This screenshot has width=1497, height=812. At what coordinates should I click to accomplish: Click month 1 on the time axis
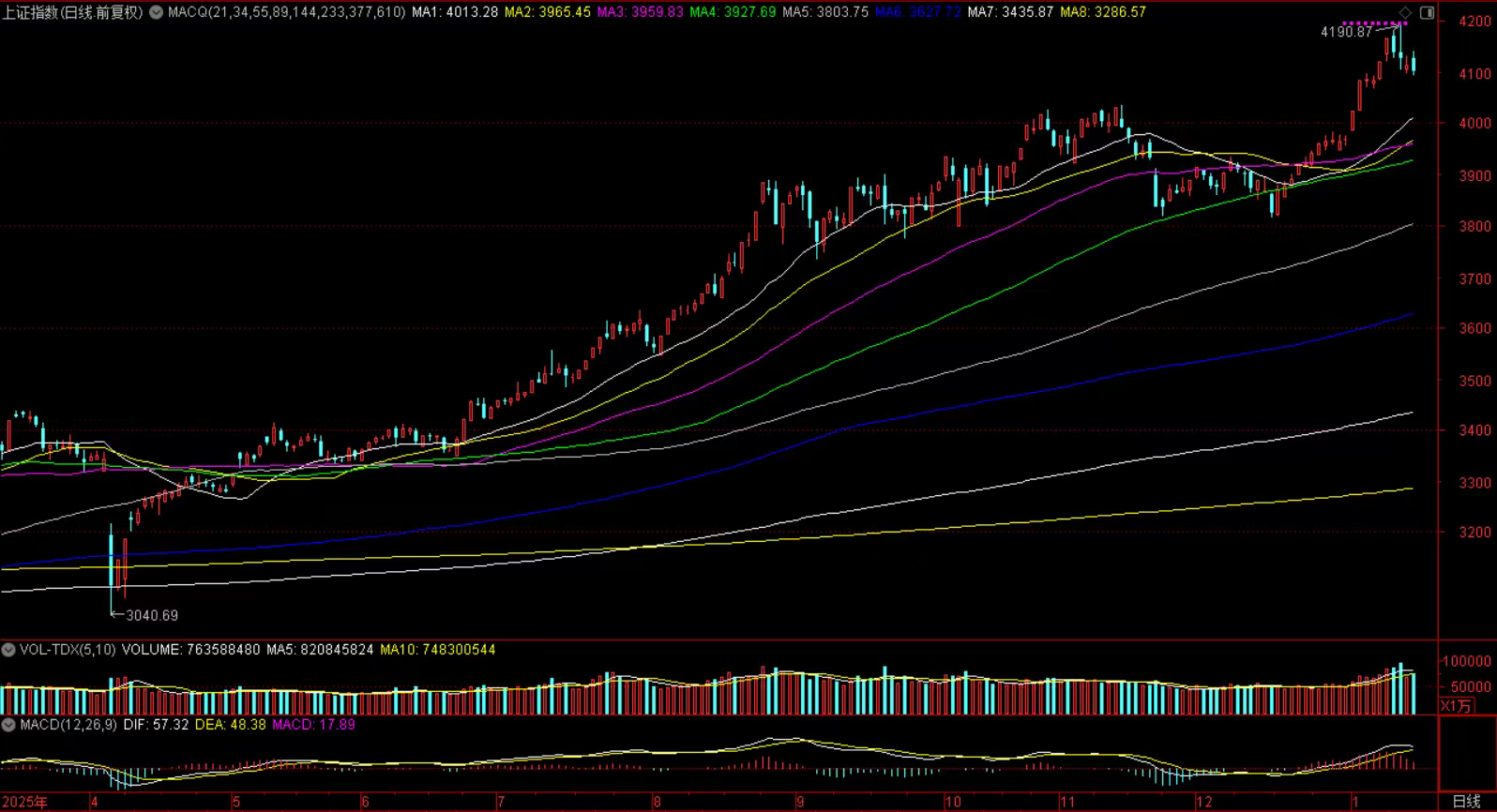click(1355, 803)
